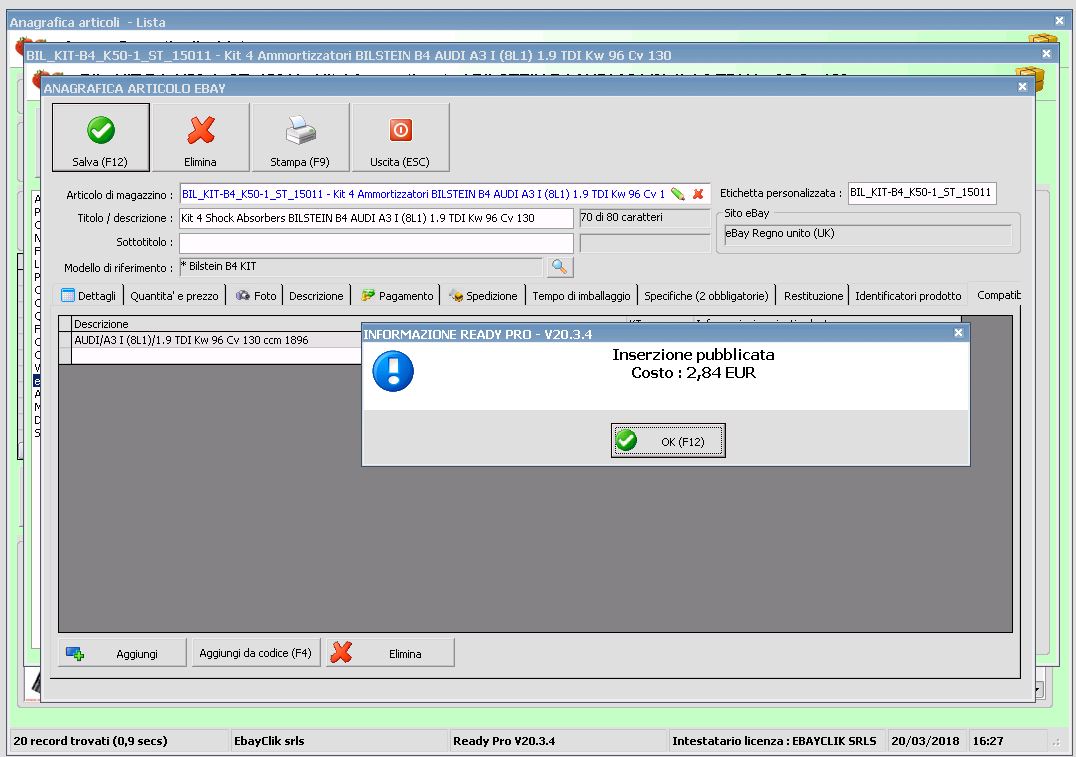Click the Titolo / descrizione input field
The image size is (1076, 757).
pyautogui.click(x=376, y=218)
